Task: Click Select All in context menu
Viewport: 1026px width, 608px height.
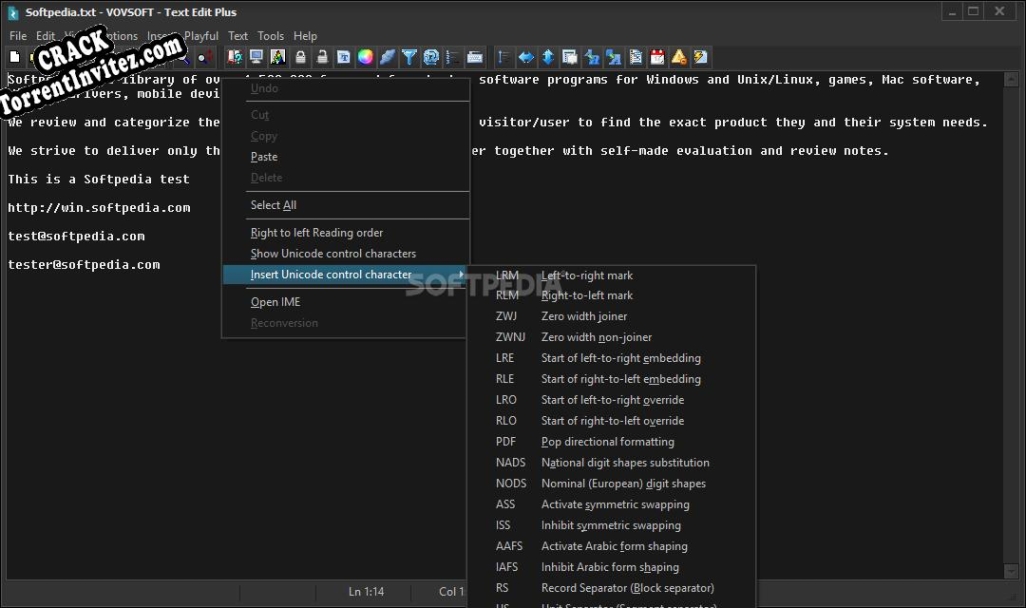Action: [x=273, y=205]
